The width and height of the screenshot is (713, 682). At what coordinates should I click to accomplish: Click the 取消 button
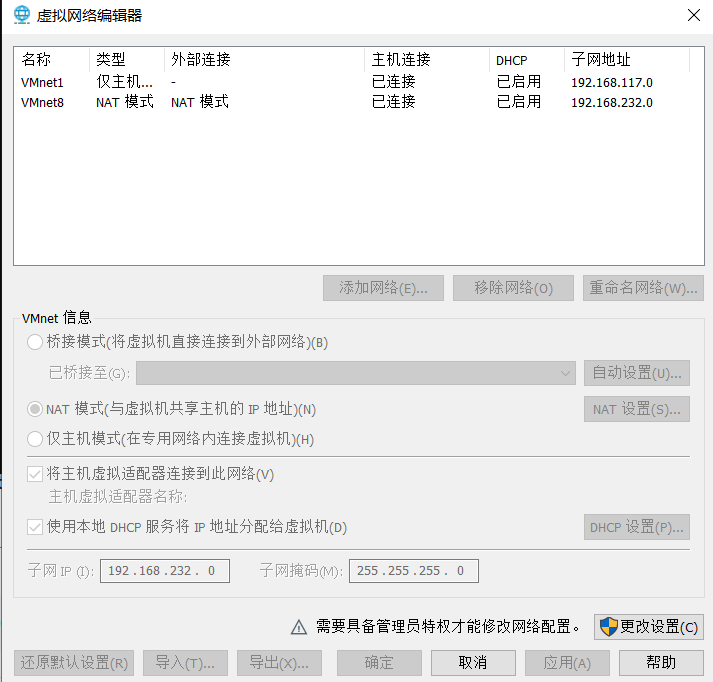[473, 663]
